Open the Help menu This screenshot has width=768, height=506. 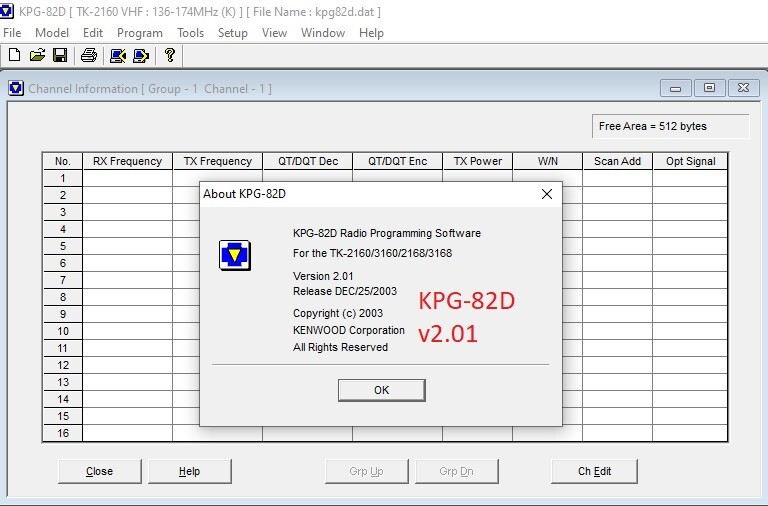click(371, 33)
